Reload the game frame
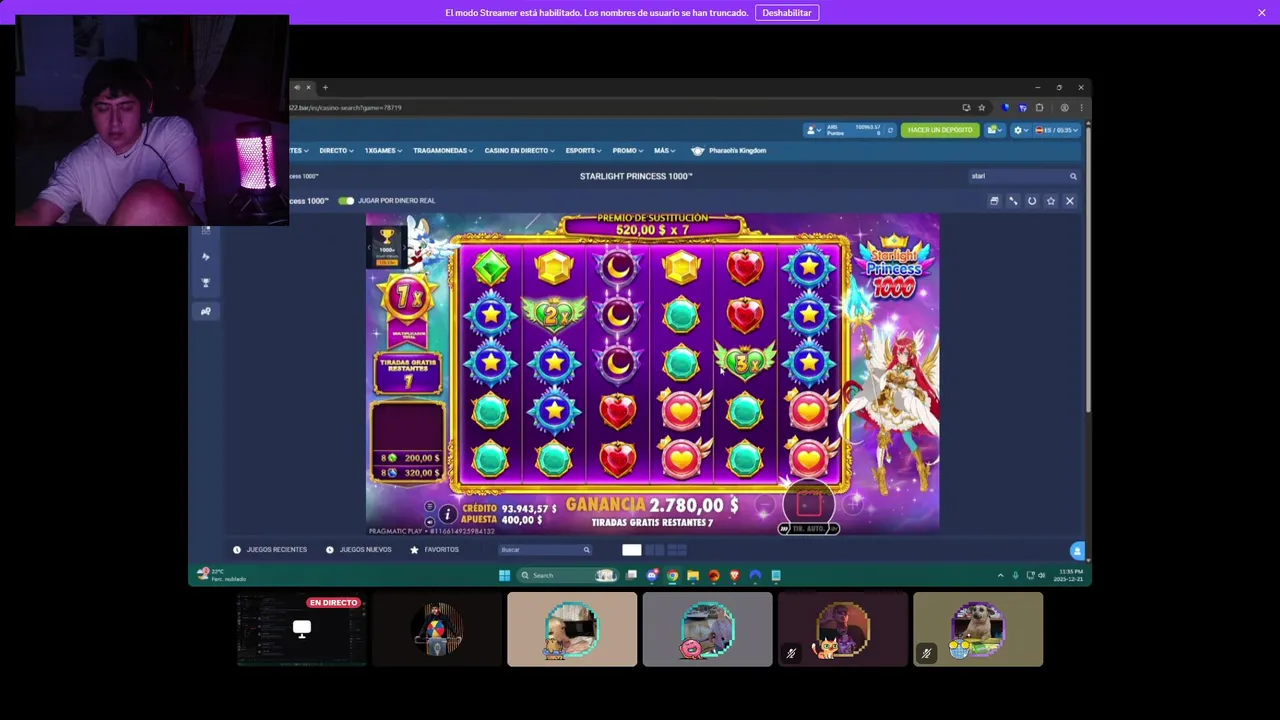 (x=1032, y=201)
